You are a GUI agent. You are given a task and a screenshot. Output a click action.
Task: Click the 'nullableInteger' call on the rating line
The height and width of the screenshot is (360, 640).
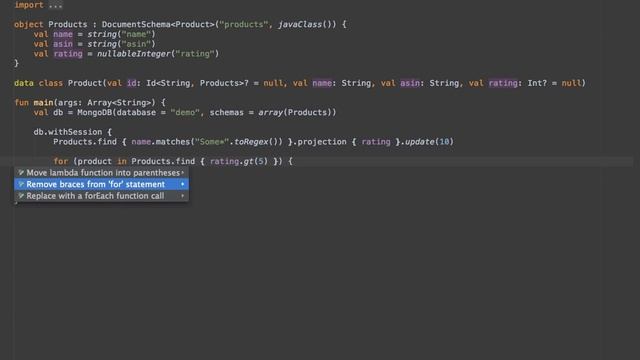click(x=133, y=54)
